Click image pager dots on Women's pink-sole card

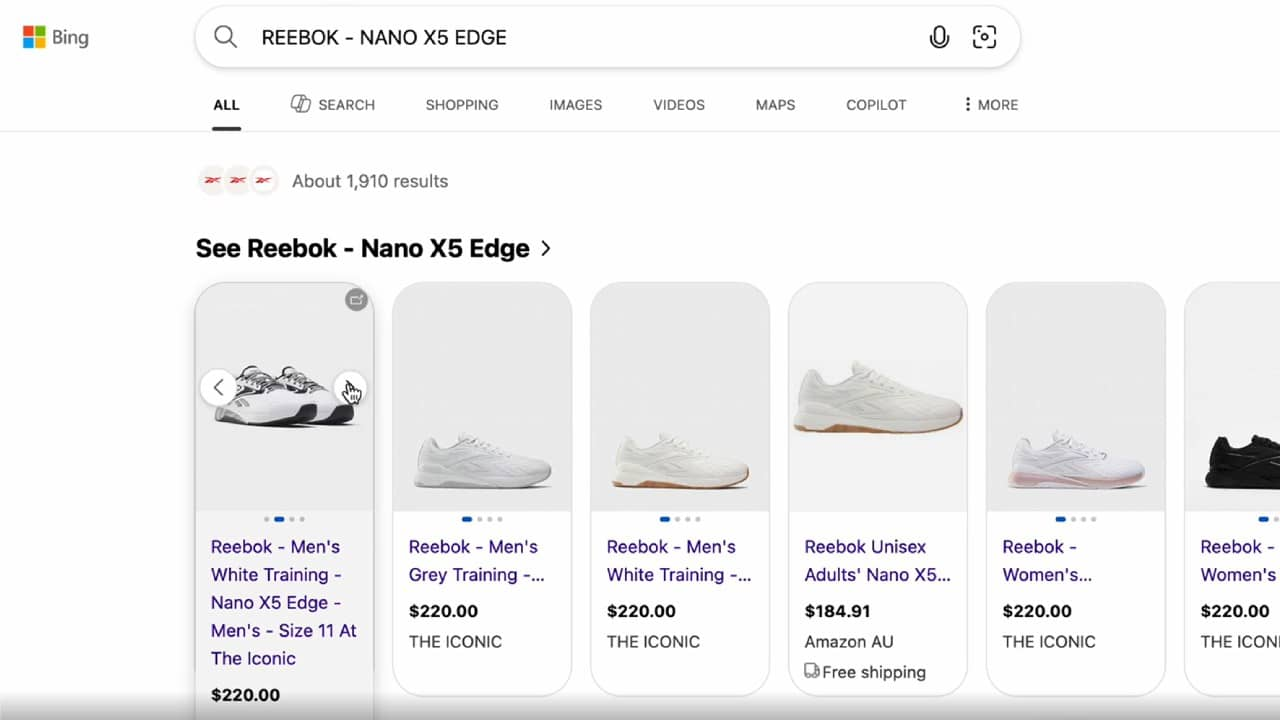(1076, 519)
